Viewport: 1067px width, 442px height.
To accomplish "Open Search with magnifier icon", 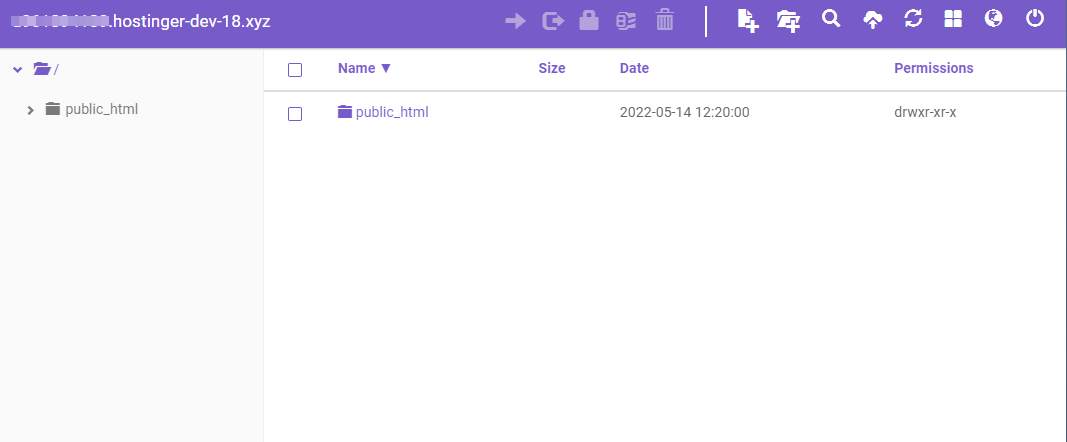I will (831, 18).
